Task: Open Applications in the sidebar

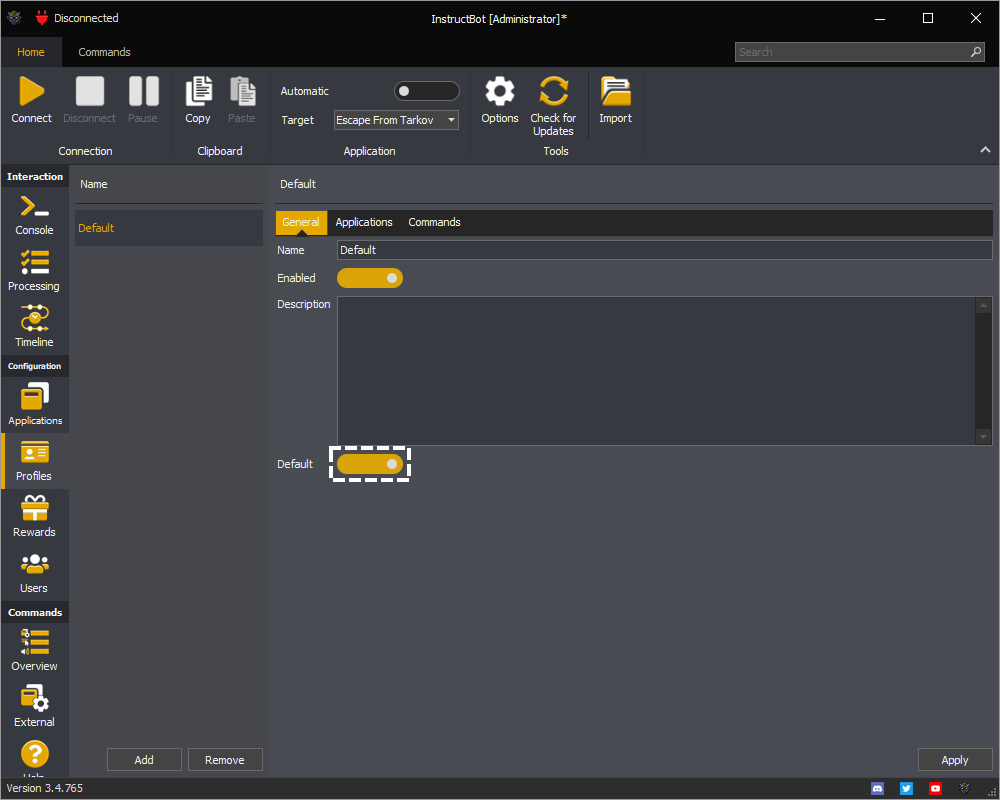Action: click(35, 404)
